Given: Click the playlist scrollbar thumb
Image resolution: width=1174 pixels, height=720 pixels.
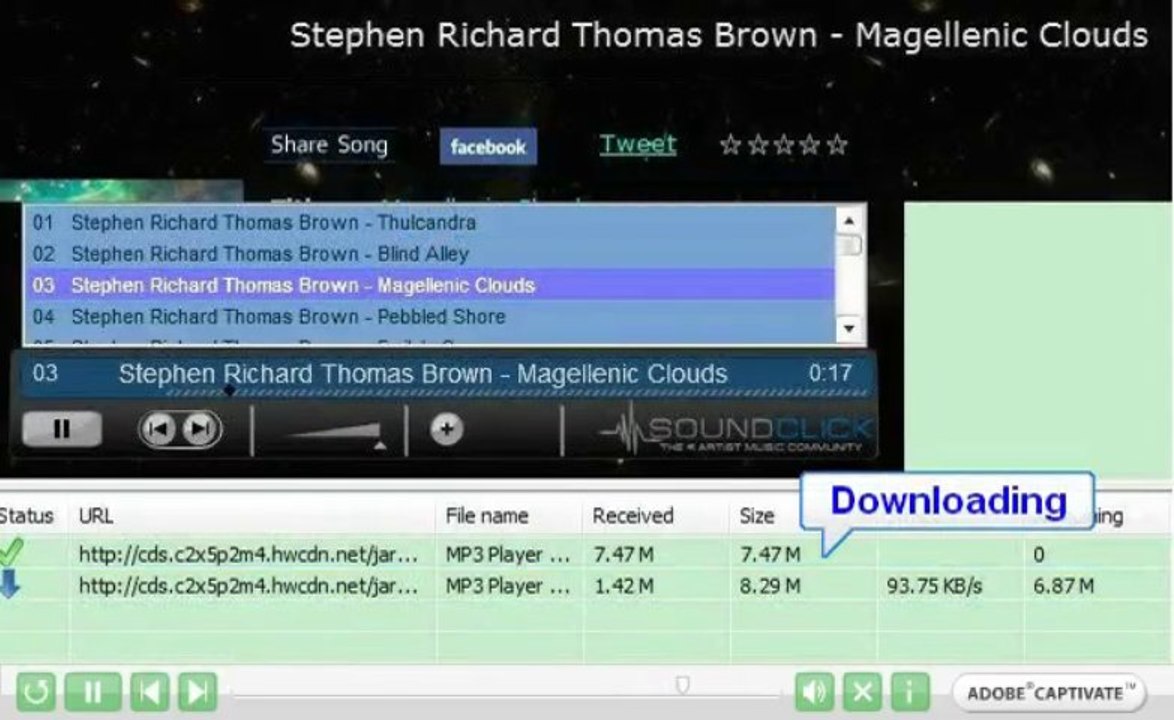Looking at the screenshot, I should pos(850,245).
